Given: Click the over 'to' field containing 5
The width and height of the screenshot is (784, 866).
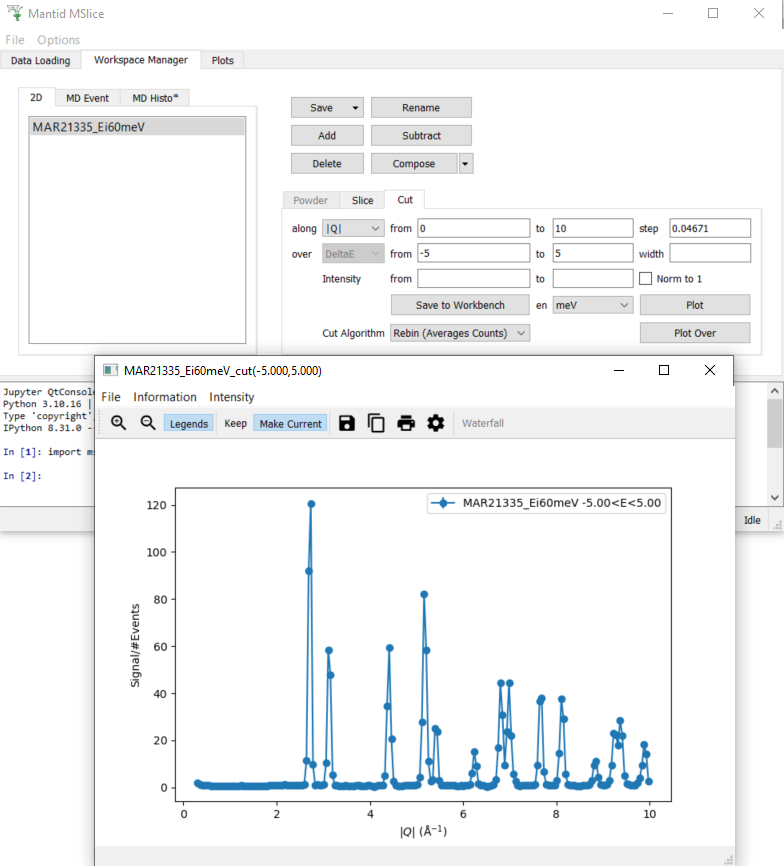Looking at the screenshot, I should [593, 254].
